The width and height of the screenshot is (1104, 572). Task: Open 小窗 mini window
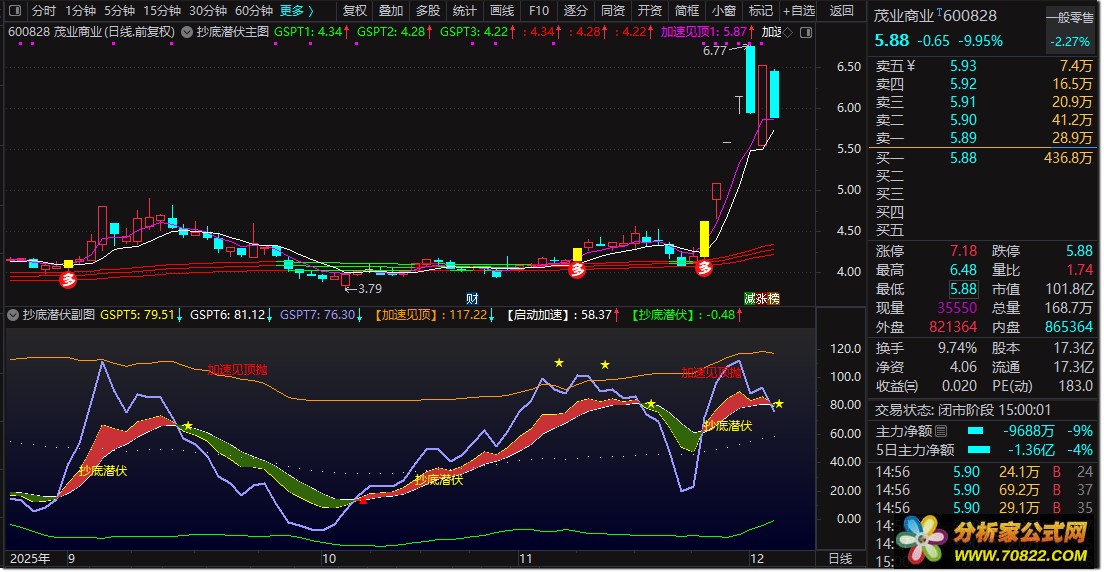tap(723, 11)
